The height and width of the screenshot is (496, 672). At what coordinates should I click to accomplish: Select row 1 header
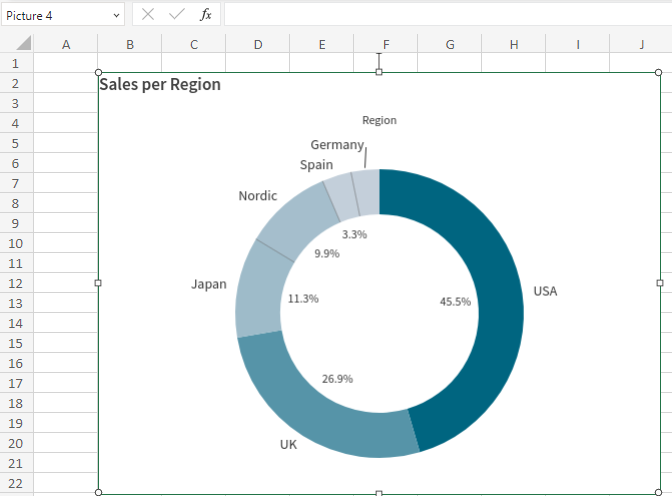16,63
